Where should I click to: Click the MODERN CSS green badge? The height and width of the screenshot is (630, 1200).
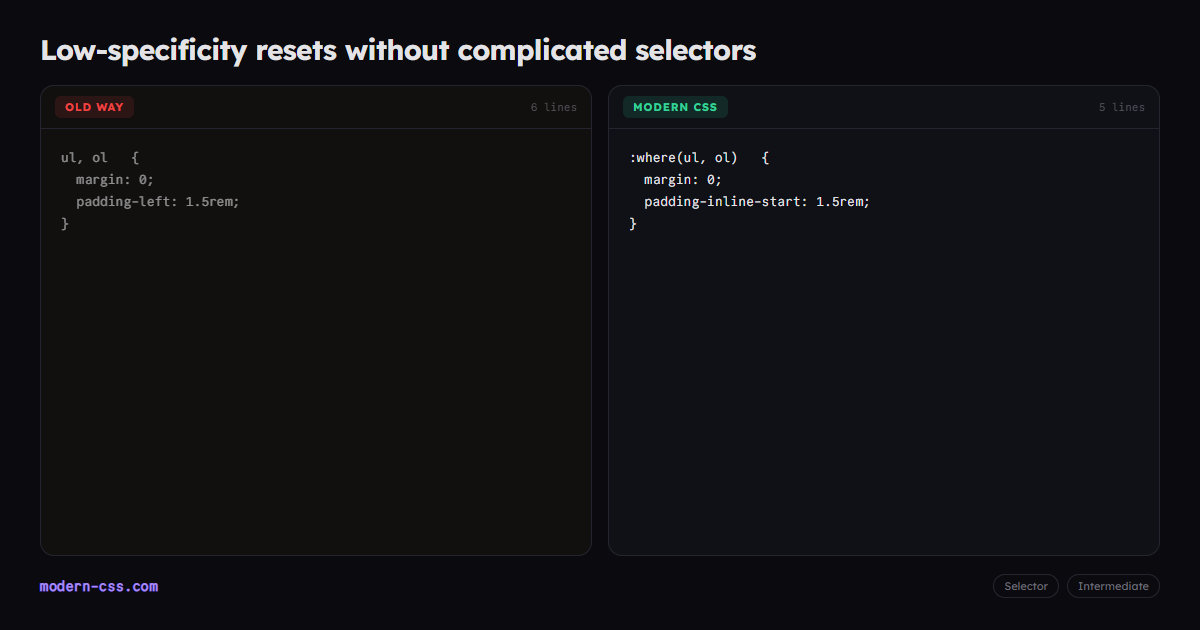(x=675, y=107)
